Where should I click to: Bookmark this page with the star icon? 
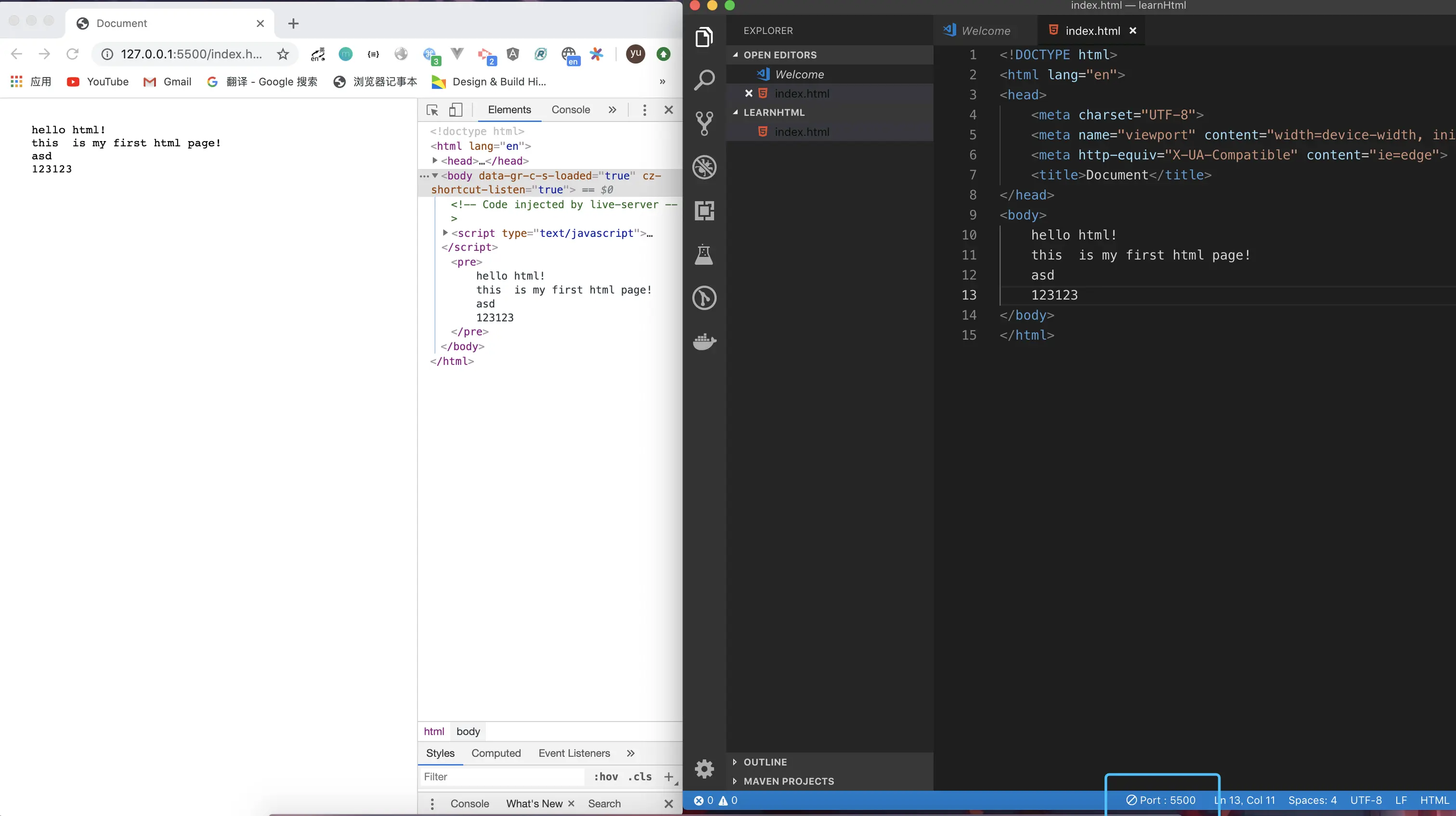[283, 54]
